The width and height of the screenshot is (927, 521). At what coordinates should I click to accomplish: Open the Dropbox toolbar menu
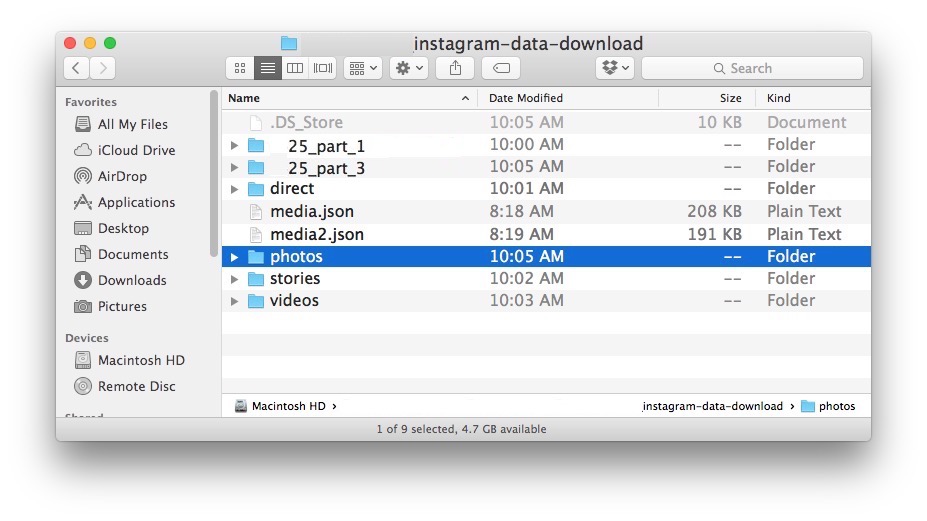[615, 68]
